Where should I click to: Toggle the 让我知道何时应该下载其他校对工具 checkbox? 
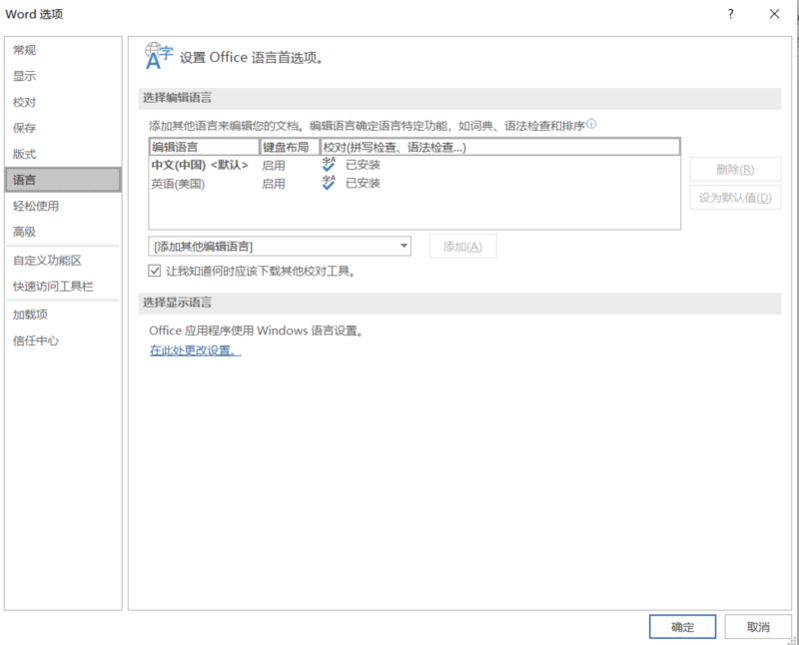click(155, 270)
